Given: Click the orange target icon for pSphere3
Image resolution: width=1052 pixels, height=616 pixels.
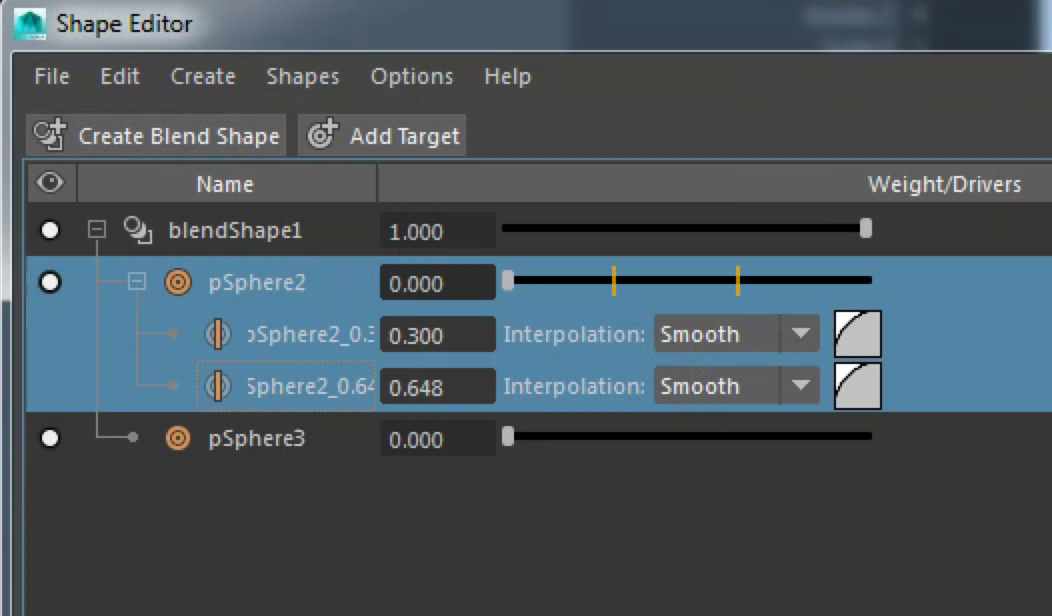Looking at the screenshot, I should pos(177,438).
